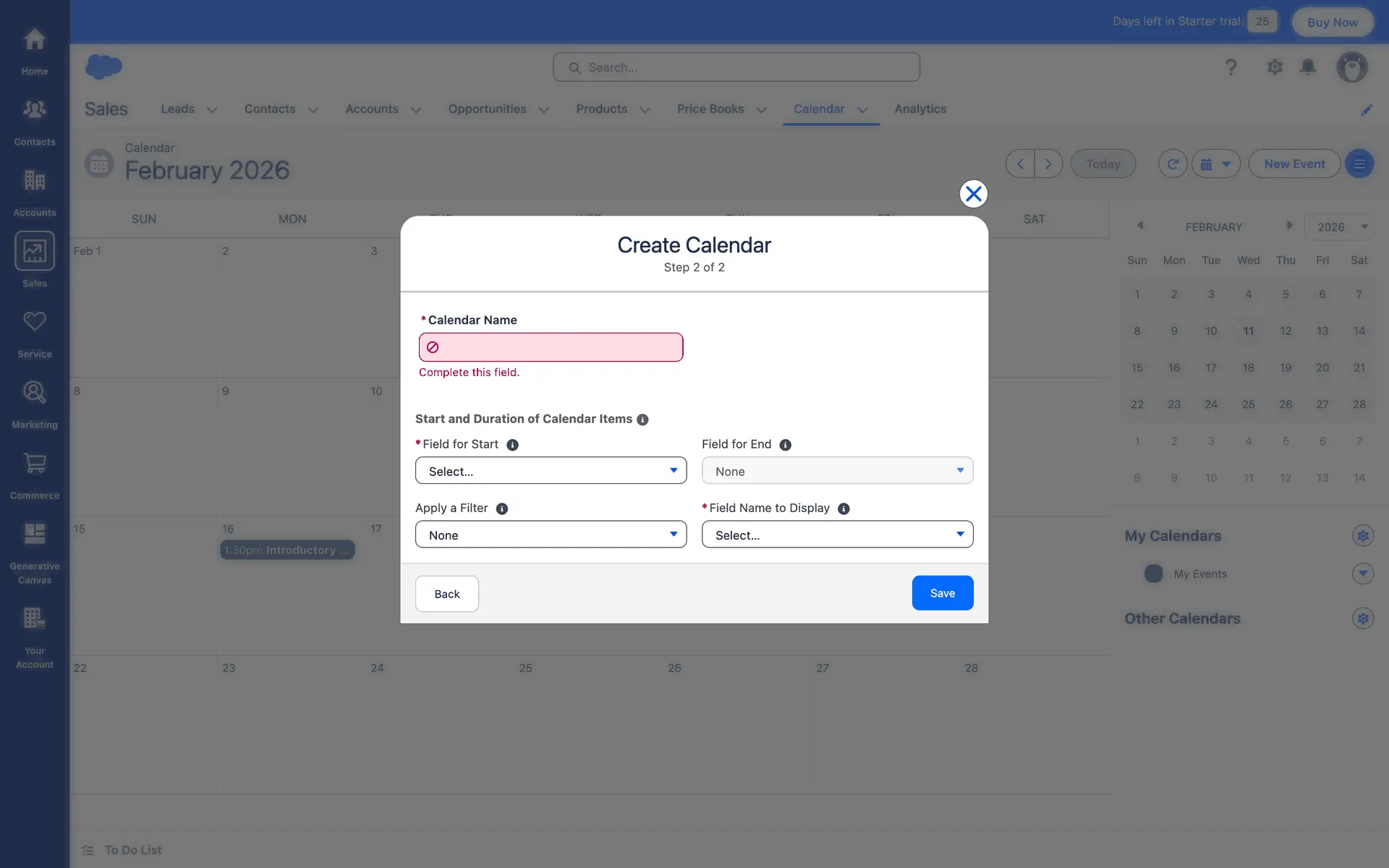Viewport: 1389px width, 868px height.
Task: Click the notifications bell icon
Action: 1307,67
